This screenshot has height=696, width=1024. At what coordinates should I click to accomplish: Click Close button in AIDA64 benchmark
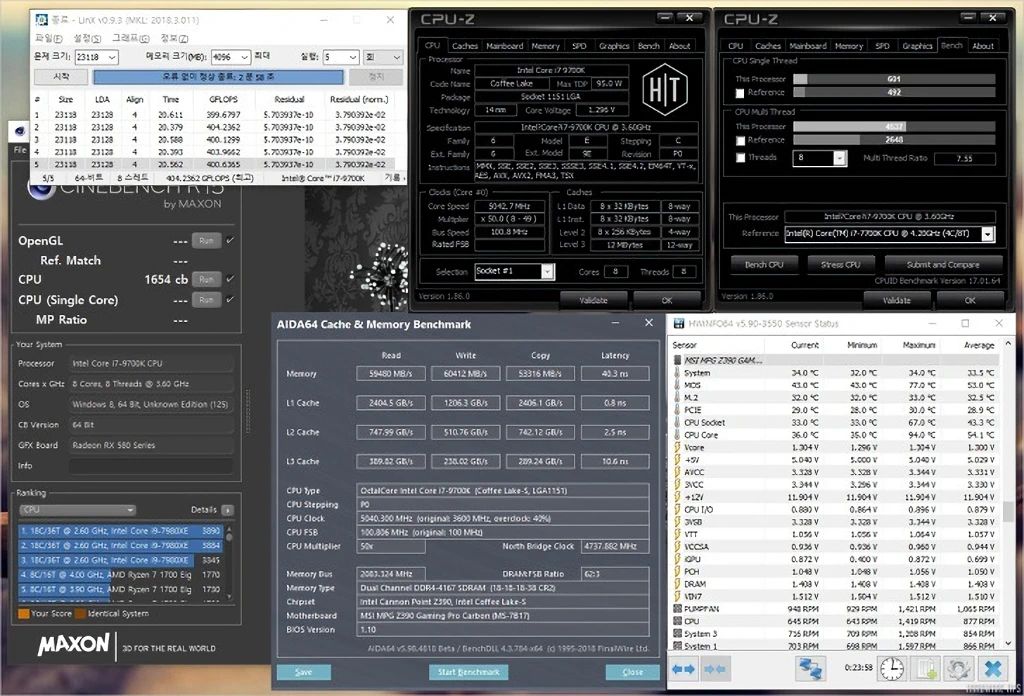pyautogui.click(x=632, y=672)
